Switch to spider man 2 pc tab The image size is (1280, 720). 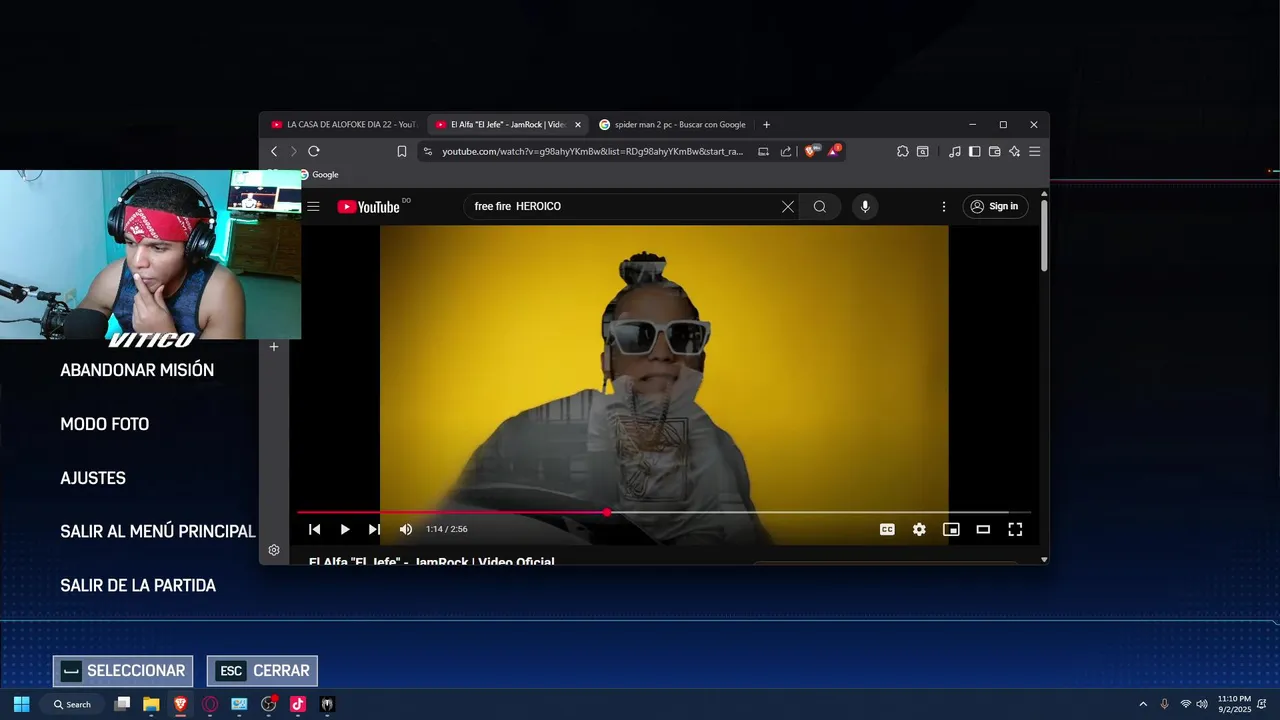(672, 125)
